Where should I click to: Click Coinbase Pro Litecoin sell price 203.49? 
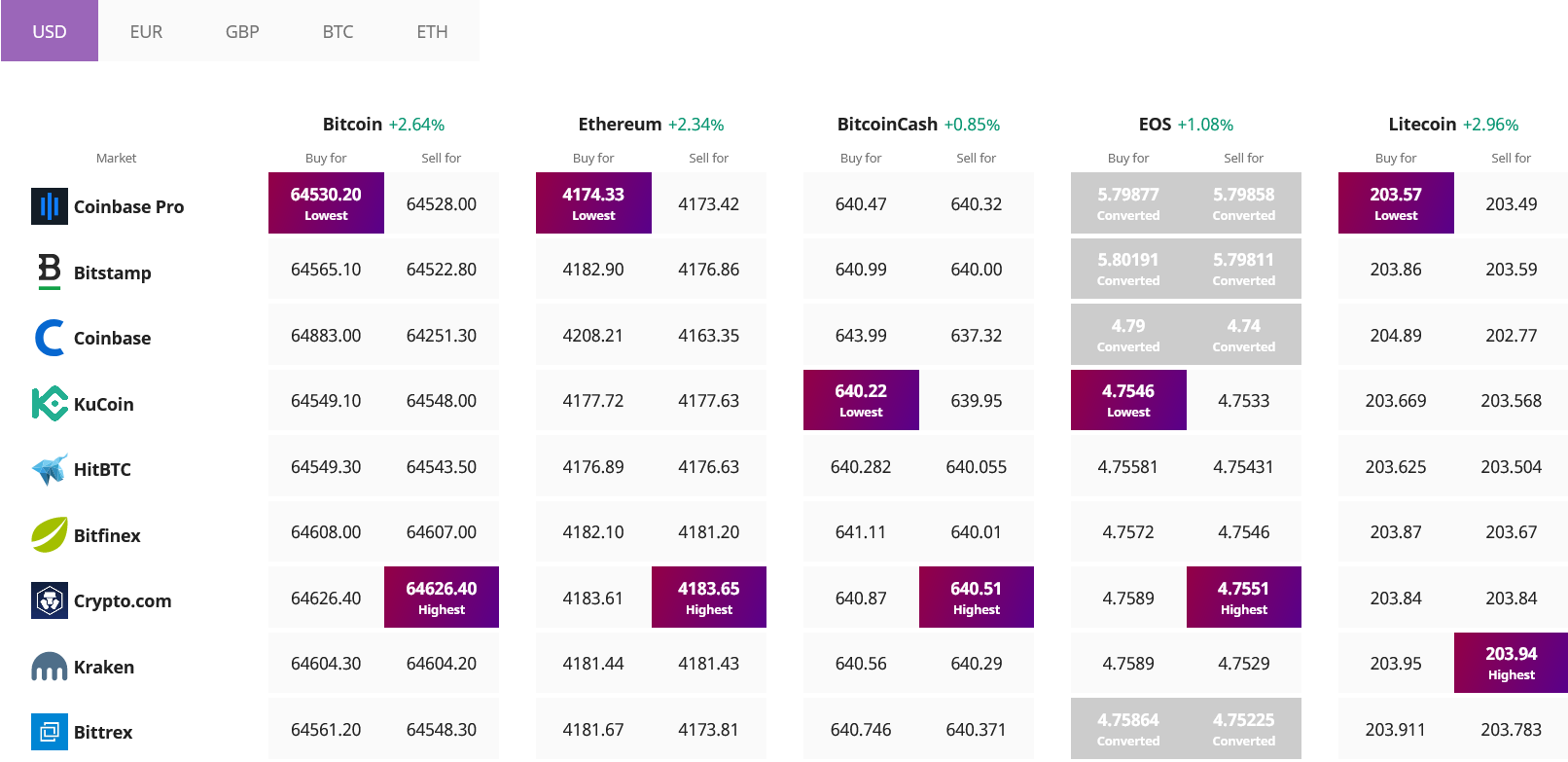click(x=1512, y=204)
